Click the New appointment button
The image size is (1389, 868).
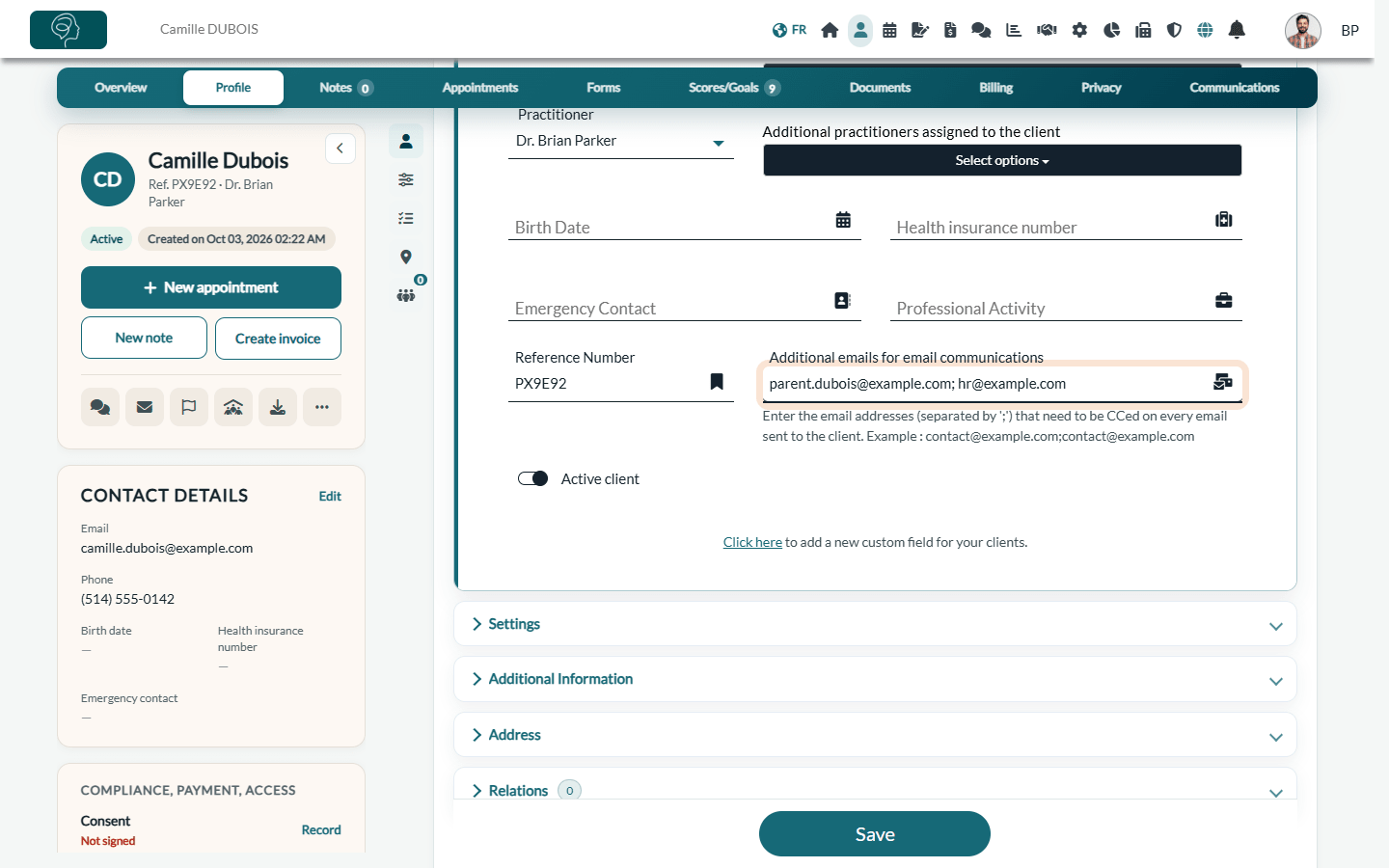point(211,287)
